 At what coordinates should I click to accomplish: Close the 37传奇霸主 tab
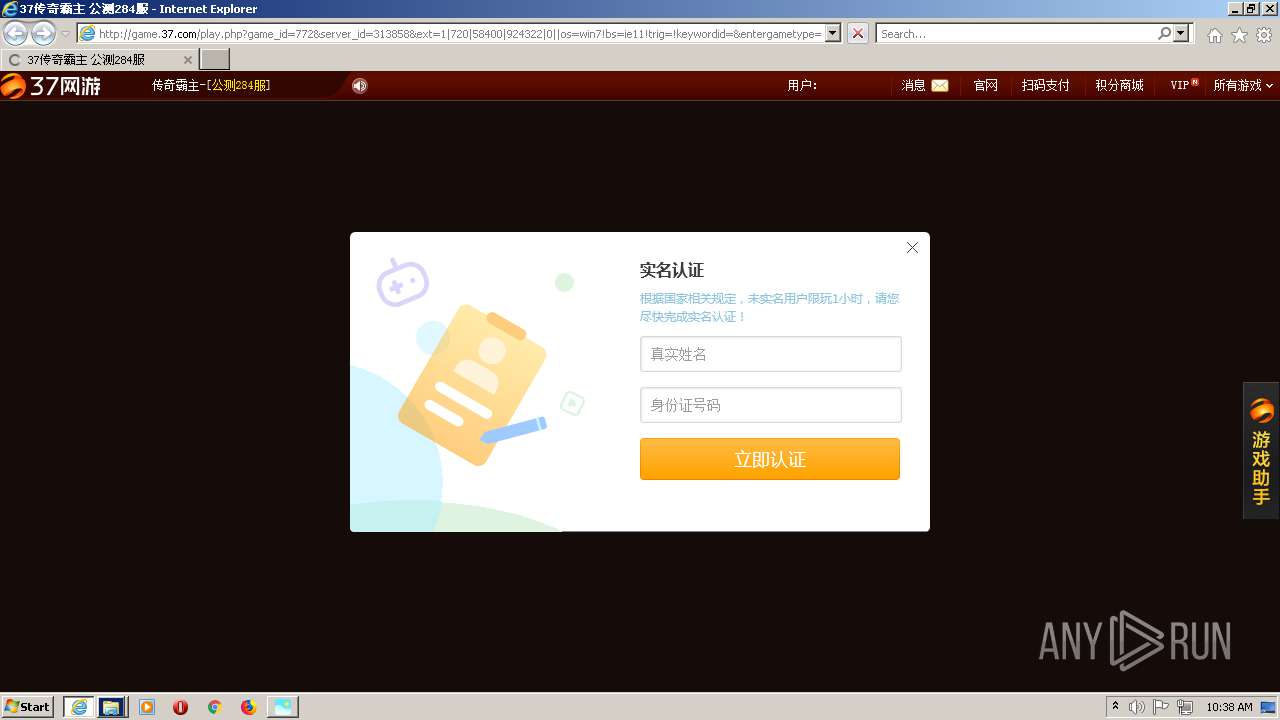(x=187, y=60)
